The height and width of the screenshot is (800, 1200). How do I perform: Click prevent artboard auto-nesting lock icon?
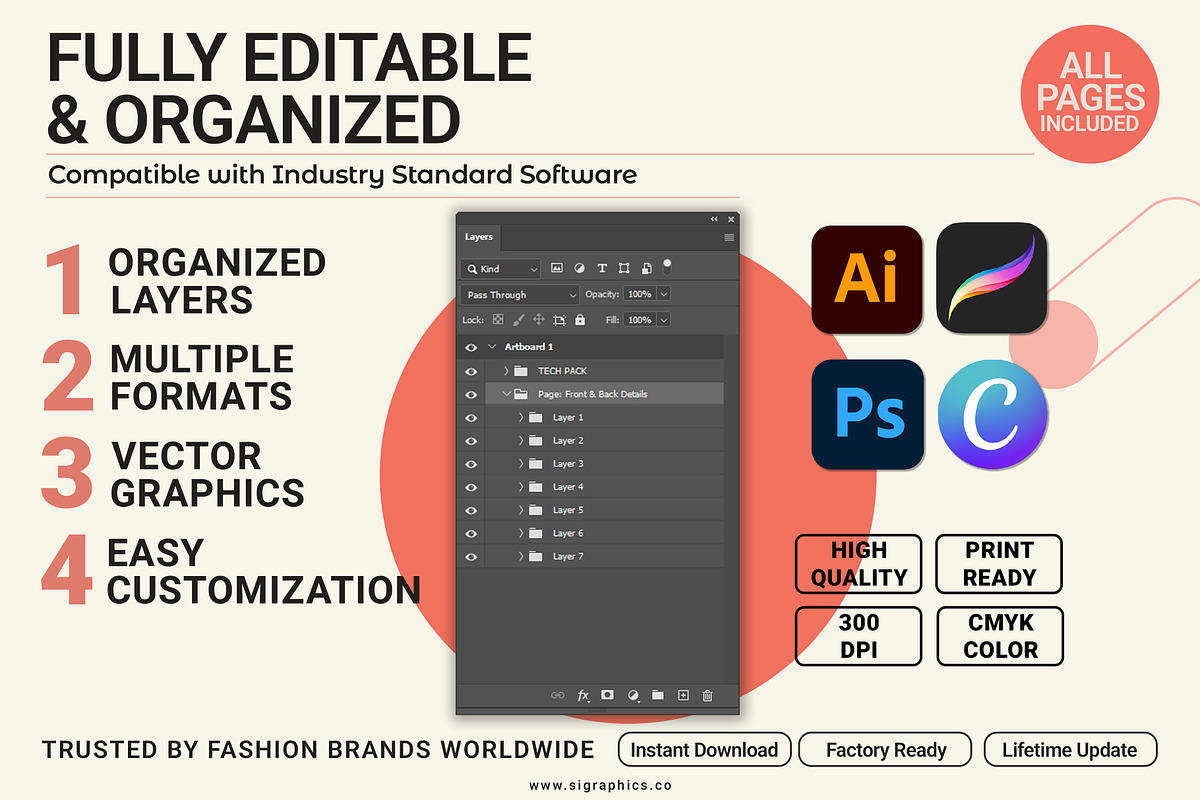point(559,320)
